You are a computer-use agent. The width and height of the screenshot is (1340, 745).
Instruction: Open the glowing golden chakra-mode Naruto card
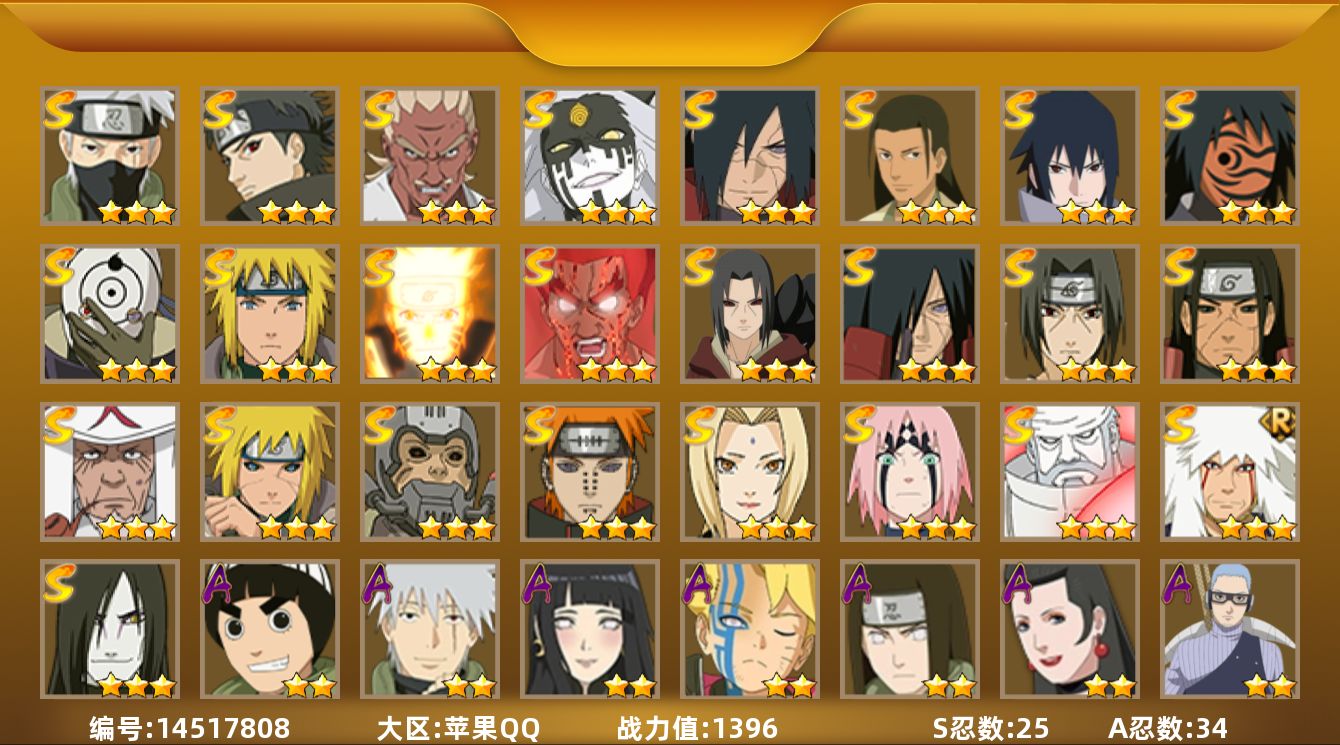click(429, 313)
